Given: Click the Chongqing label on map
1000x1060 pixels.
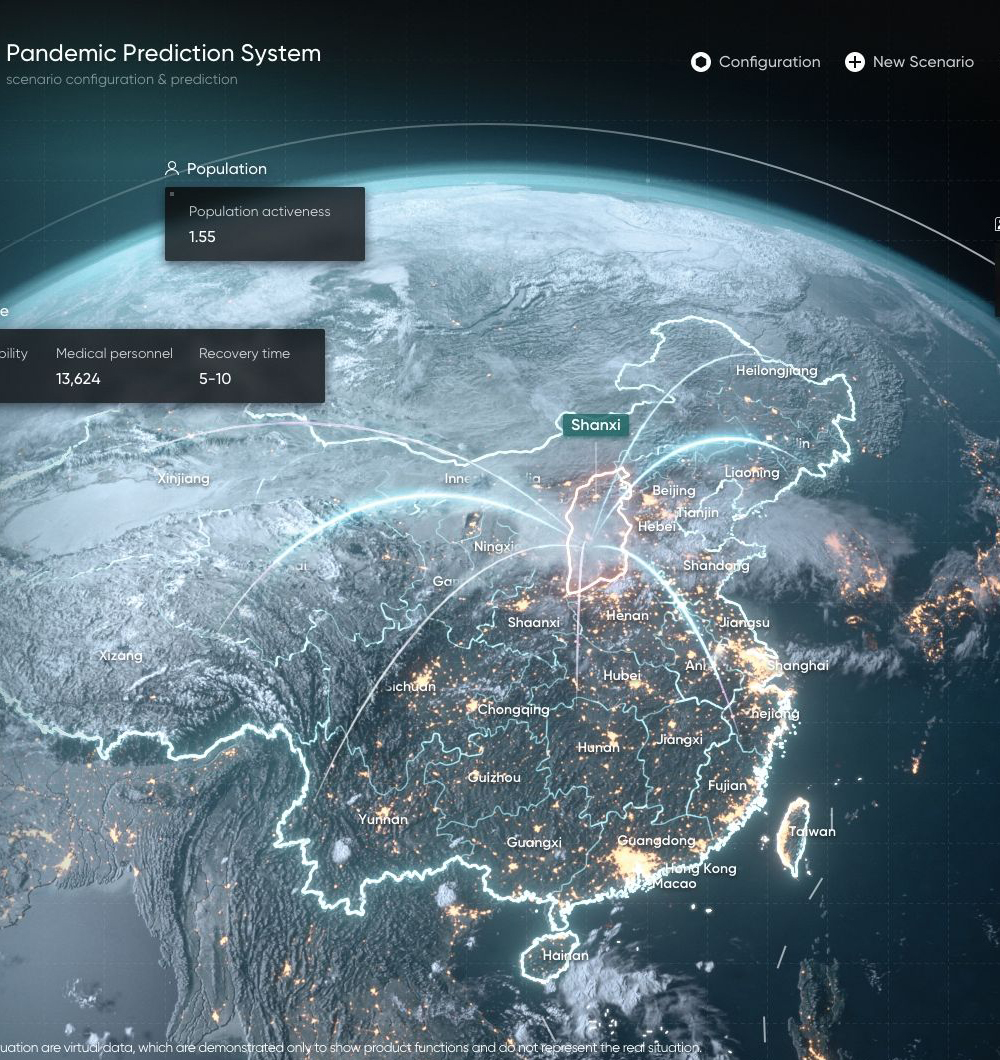Looking at the screenshot, I should [513, 709].
